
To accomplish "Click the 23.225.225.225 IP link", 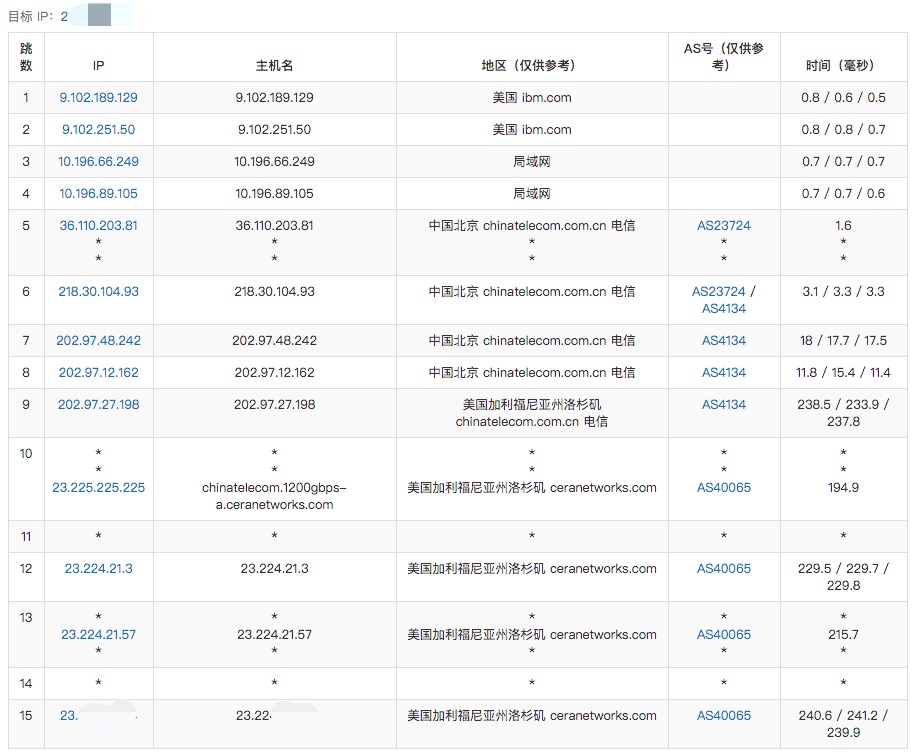I will click(98, 488).
